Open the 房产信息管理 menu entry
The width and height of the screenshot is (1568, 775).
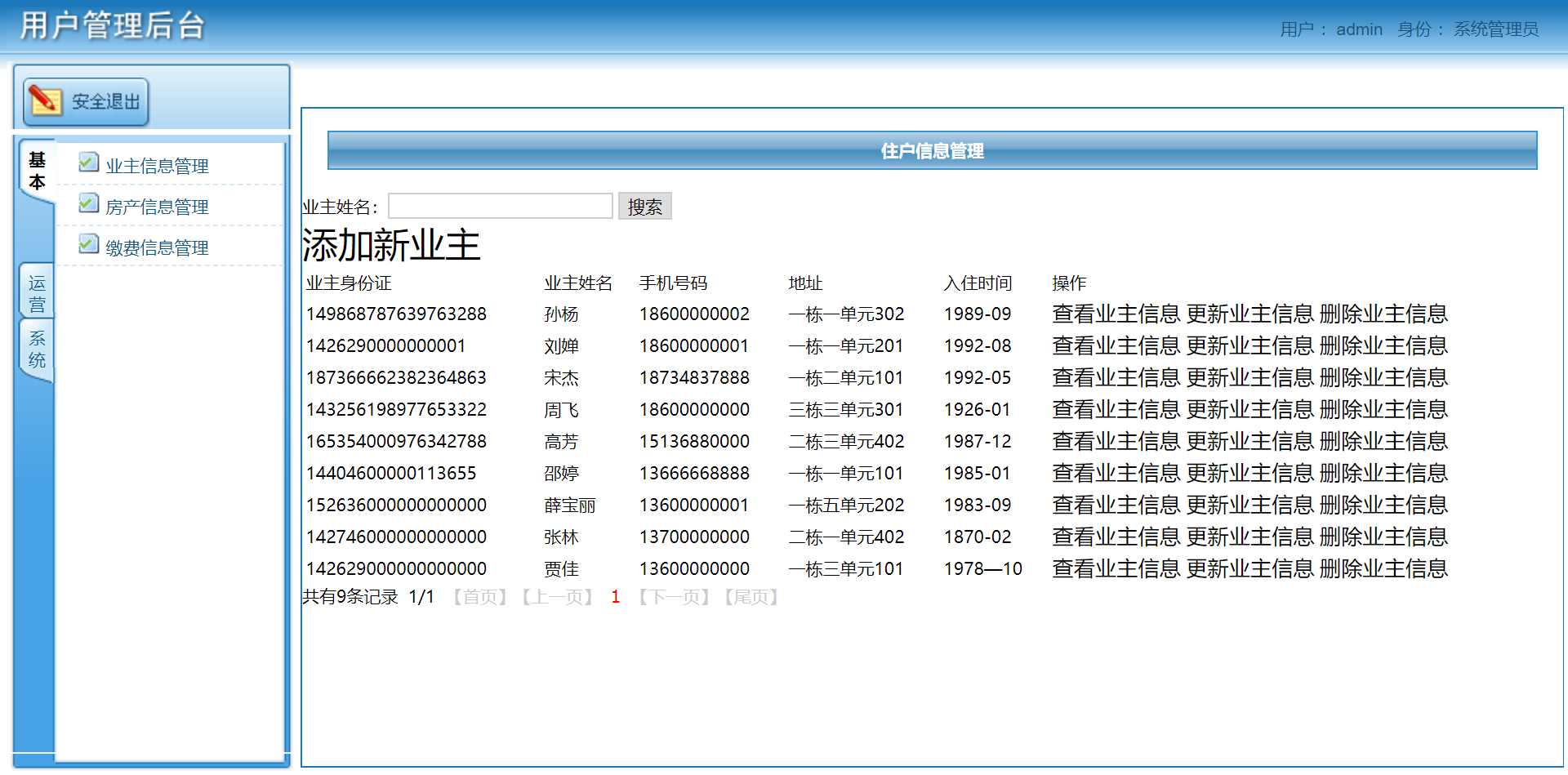(x=157, y=206)
